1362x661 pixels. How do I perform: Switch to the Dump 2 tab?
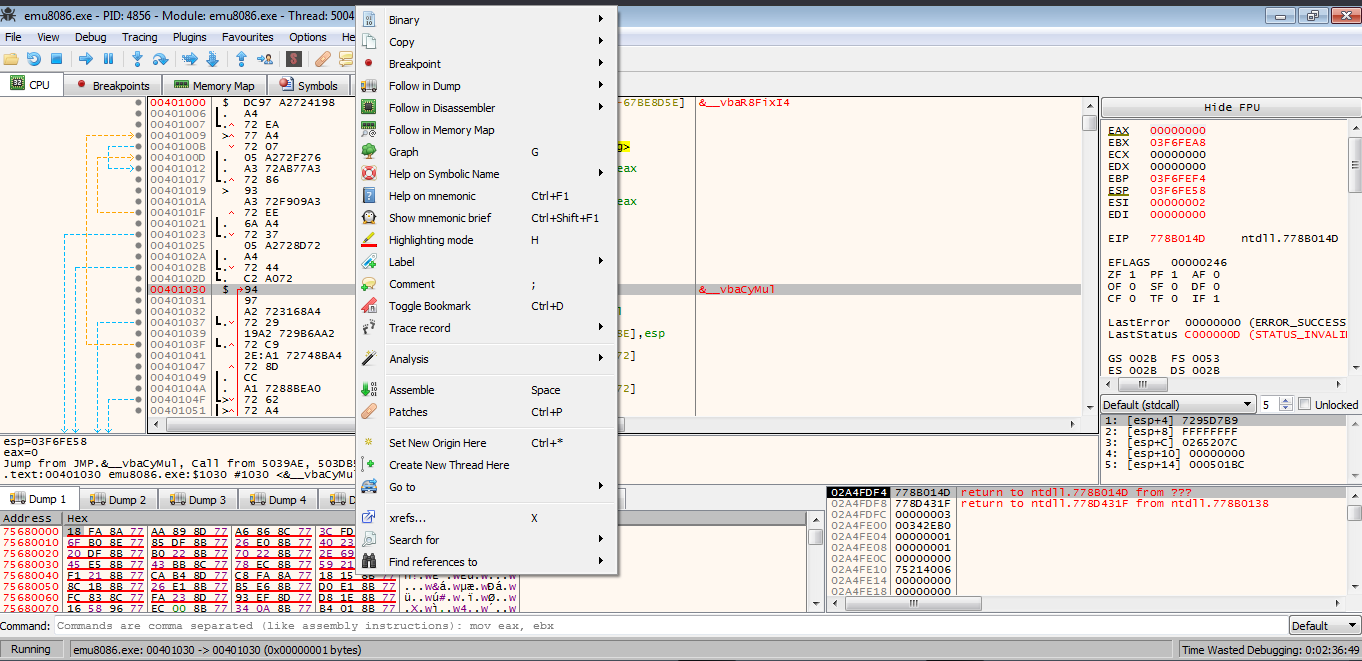tap(119, 499)
